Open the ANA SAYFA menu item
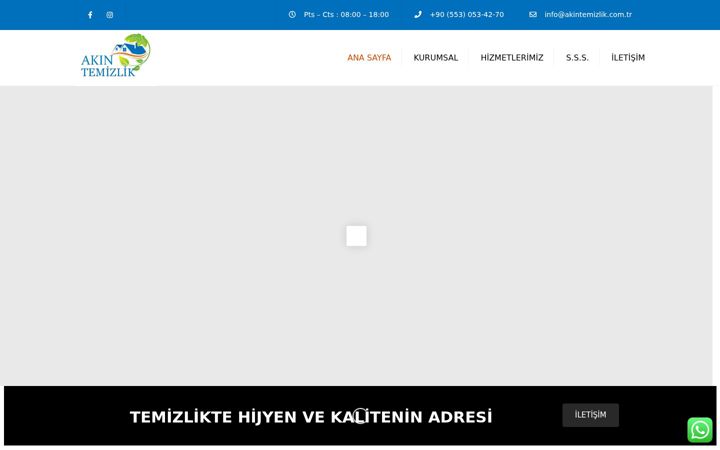720x450 pixels. (x=369, y=57)
